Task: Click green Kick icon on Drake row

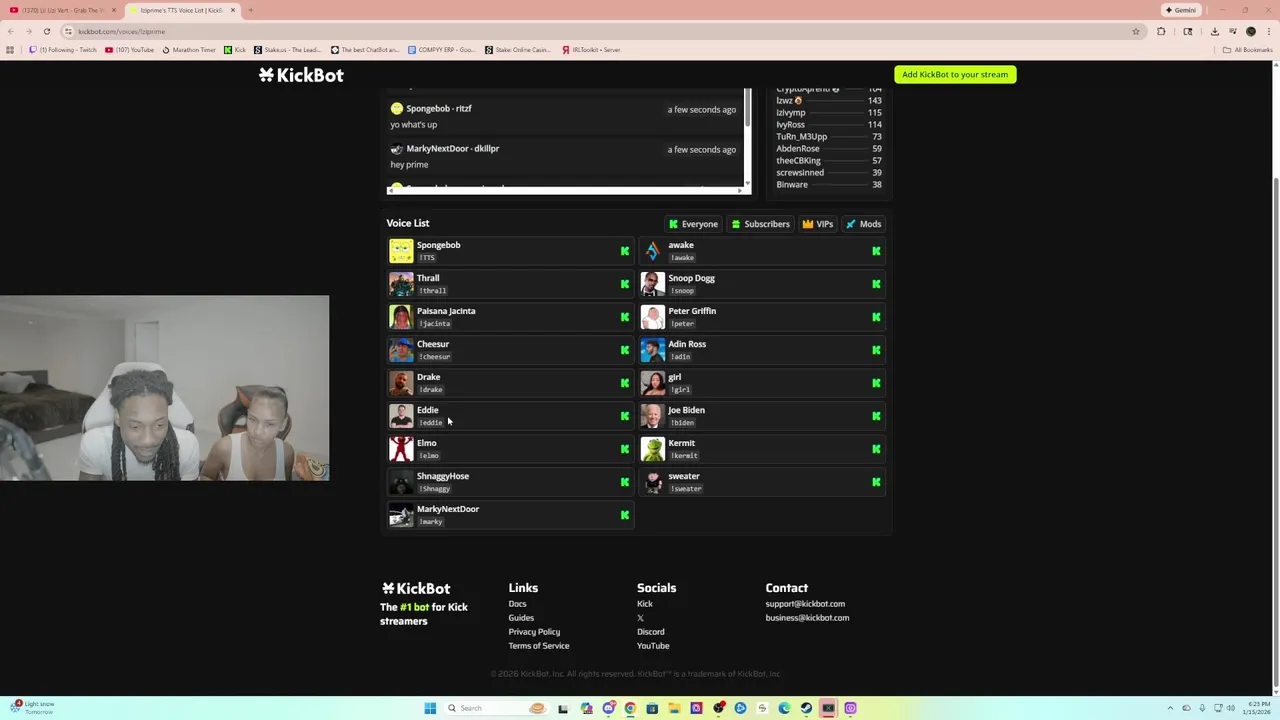Action: [x=625, y=383]
